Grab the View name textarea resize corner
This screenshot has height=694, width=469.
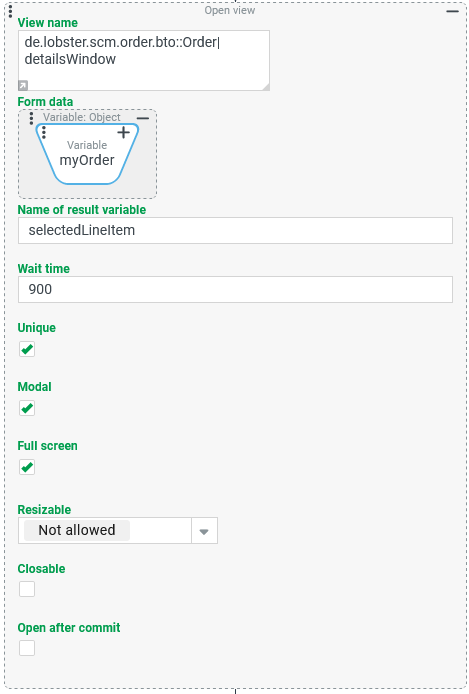(x=265, y=87)
